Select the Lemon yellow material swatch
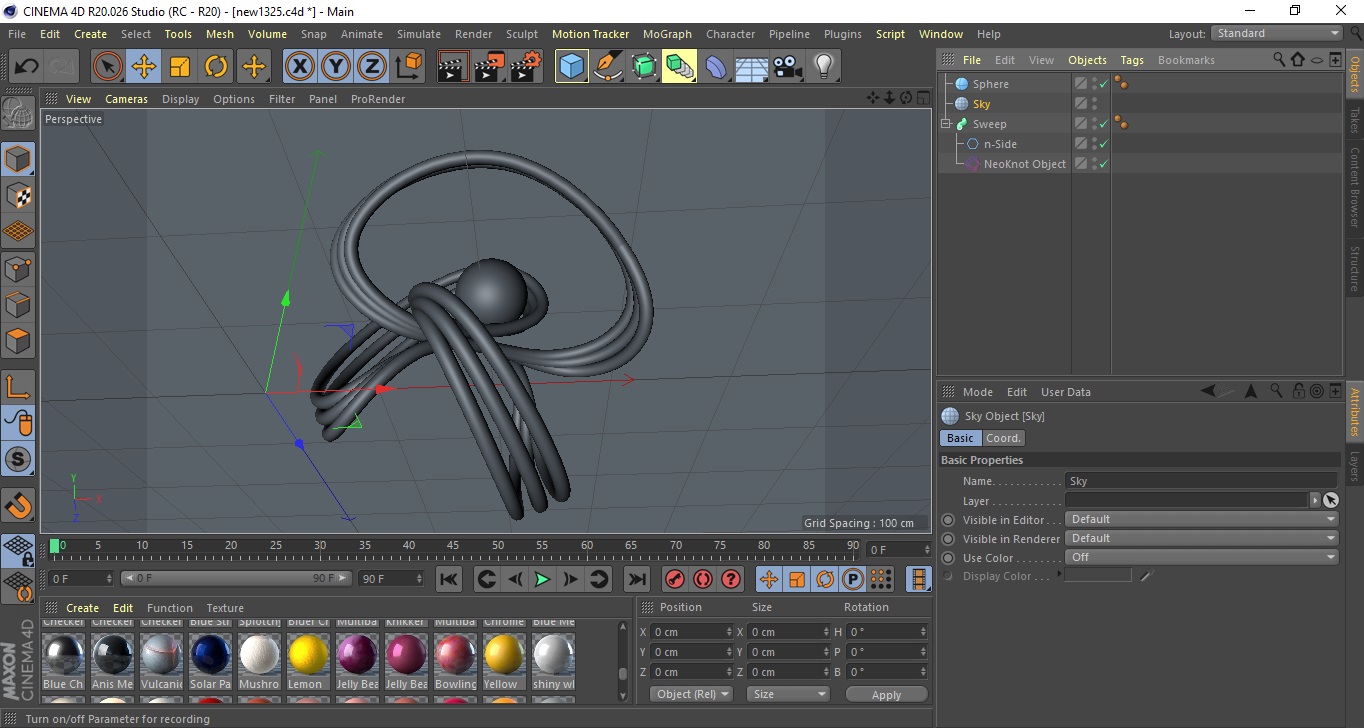Viewport: 1364px width, 728px height. point(308,655)
